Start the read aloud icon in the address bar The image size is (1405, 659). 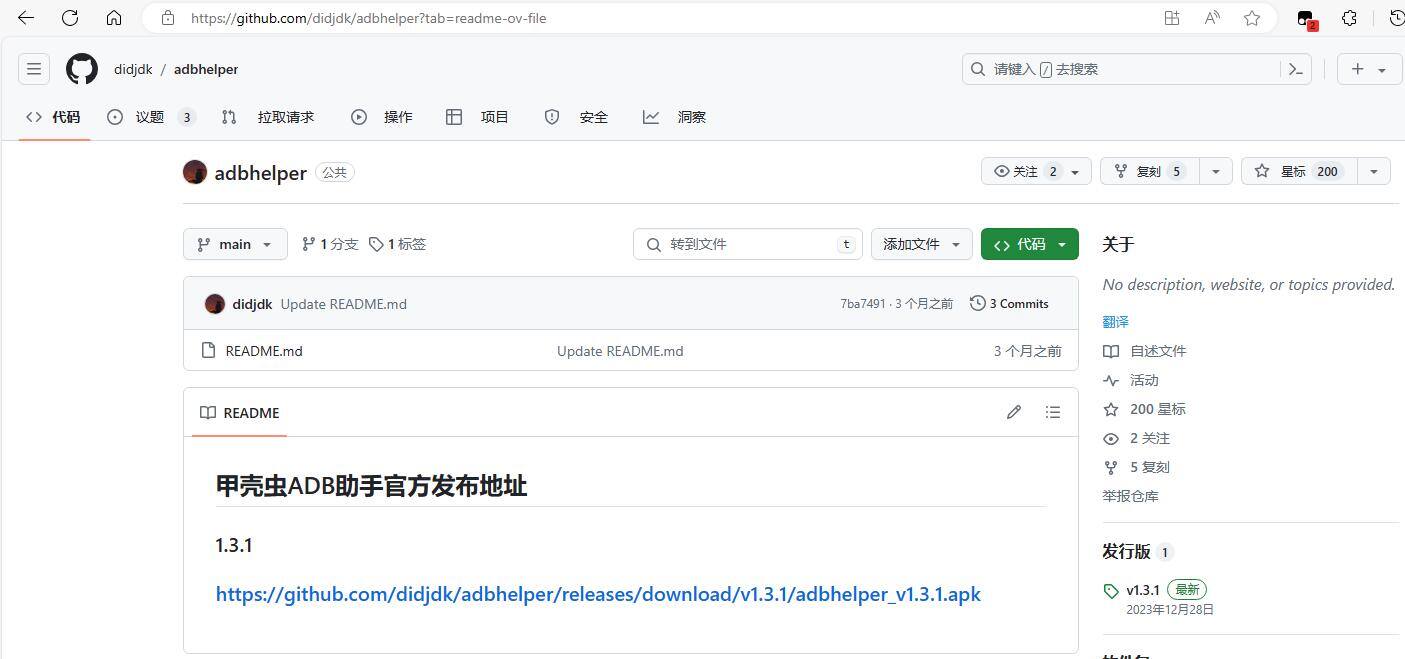(x=1212, y=18)
